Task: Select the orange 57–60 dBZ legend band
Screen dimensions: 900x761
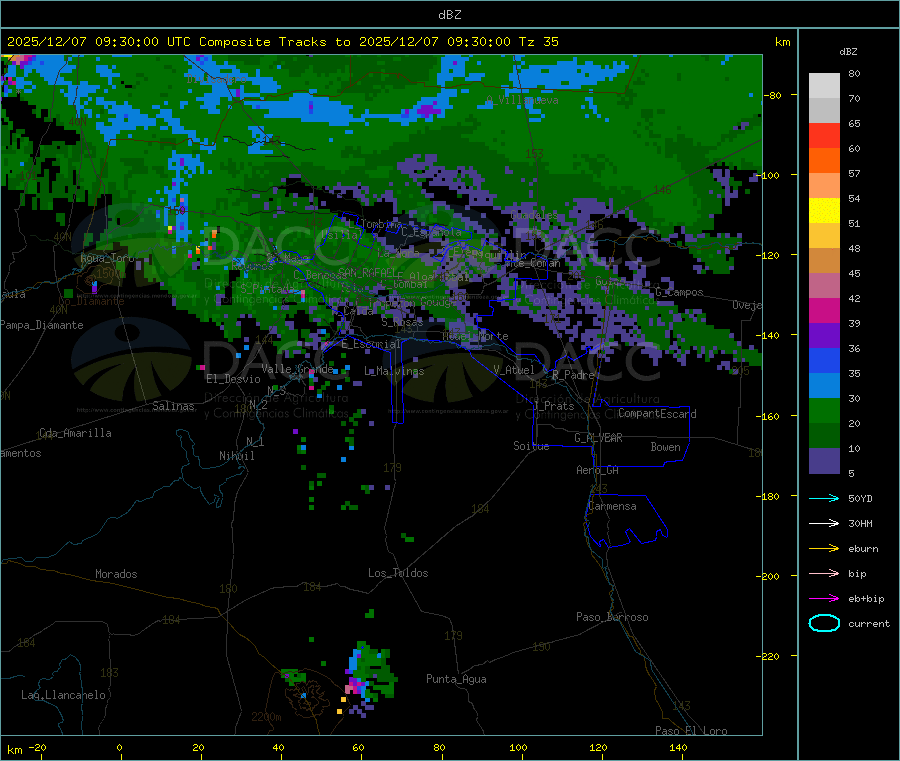Action: click(x=824, y=161)
